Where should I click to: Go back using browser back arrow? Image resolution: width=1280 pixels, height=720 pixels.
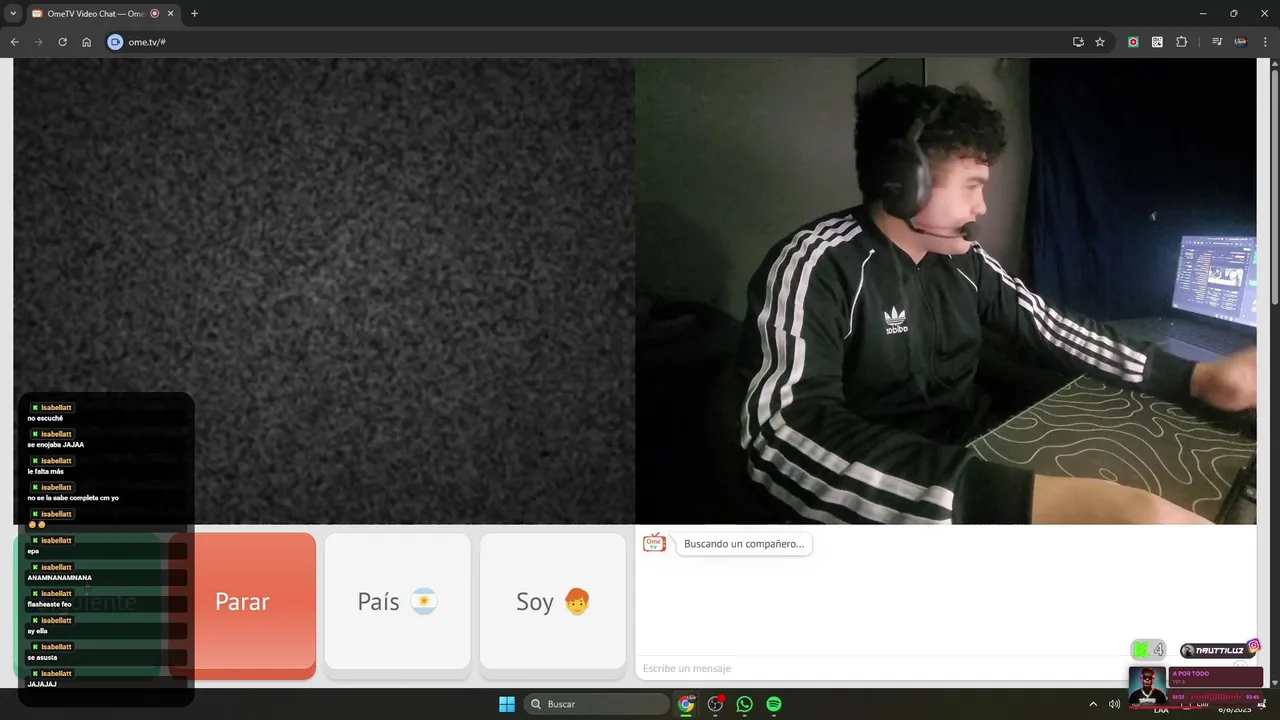pyautogui.click(x=14, y=42)
